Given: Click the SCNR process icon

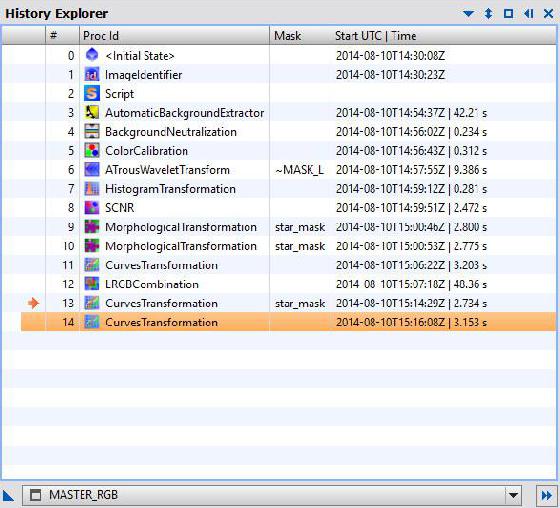Looking at the screenshot, I should (x=92, y=208).
